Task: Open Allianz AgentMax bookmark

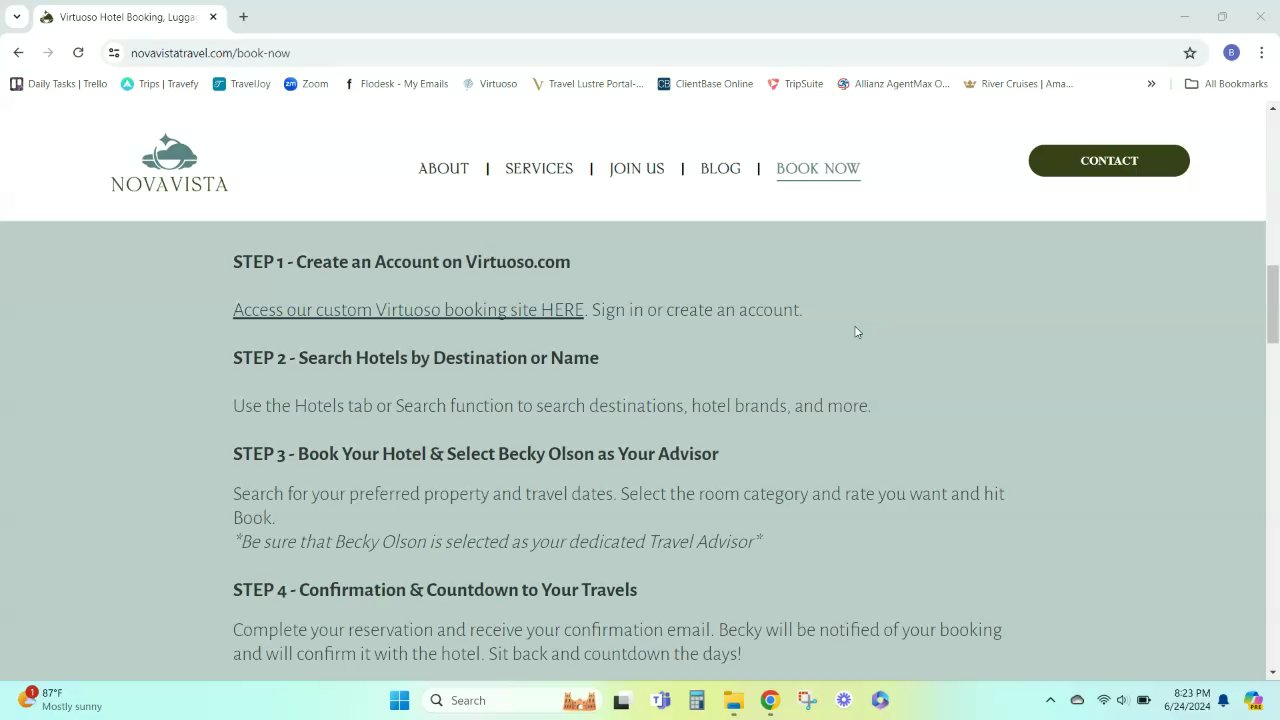Action: point(893,84)
